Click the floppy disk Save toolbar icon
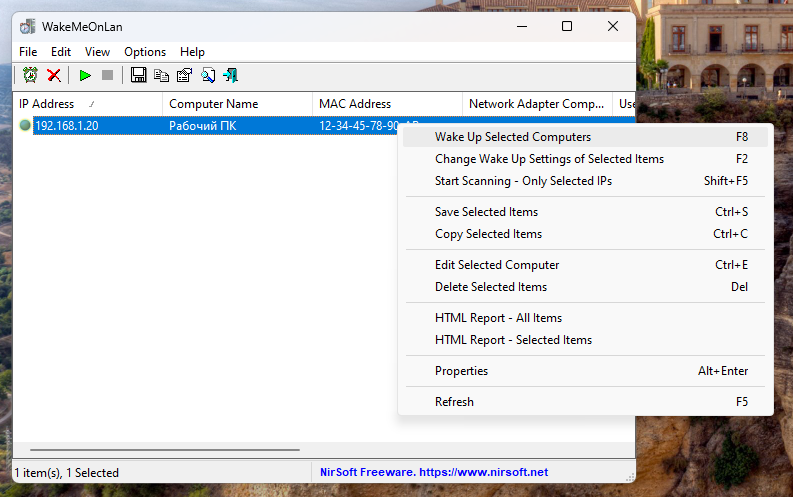 pyautogui.click(x=138, y=75)
